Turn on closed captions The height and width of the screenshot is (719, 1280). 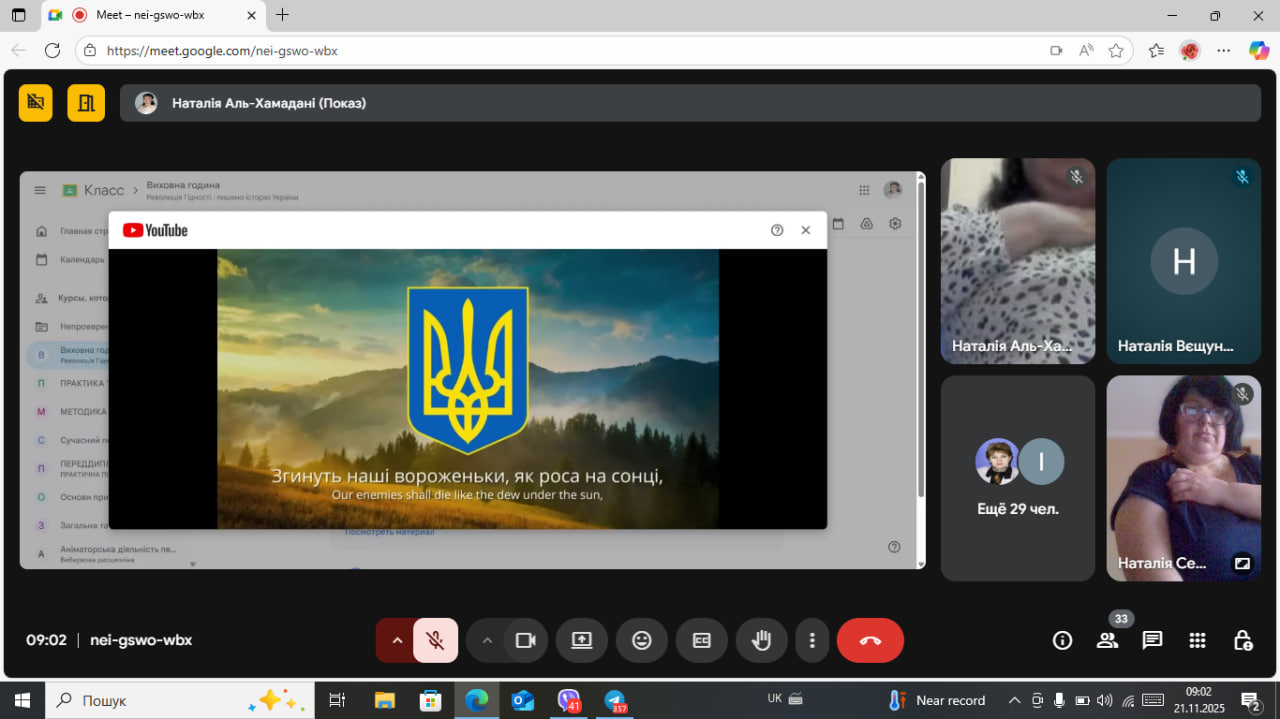tap(702, 641)
